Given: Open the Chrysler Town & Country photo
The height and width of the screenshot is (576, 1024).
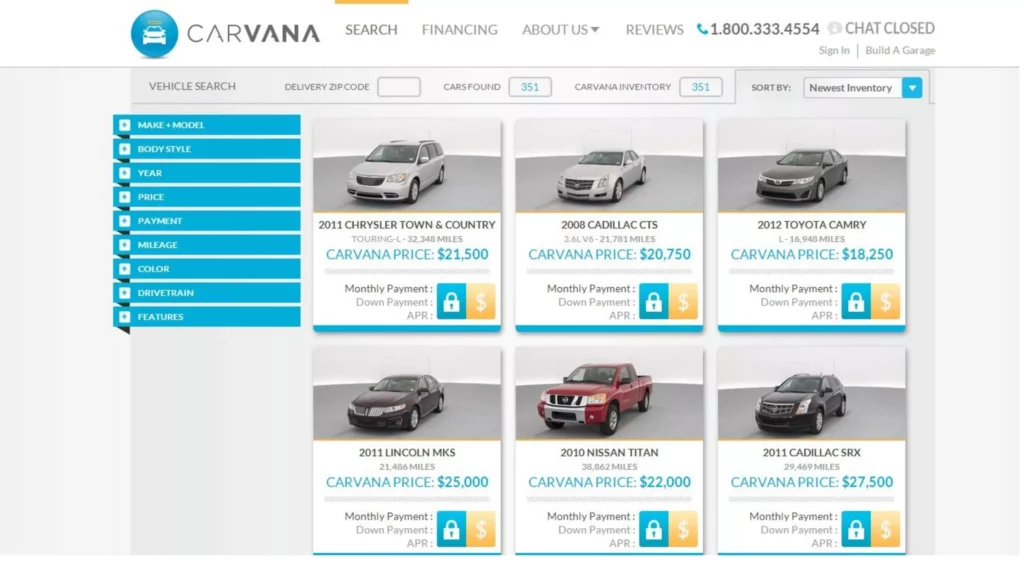Looking at the screenshot, I should (x=407, y=166).
